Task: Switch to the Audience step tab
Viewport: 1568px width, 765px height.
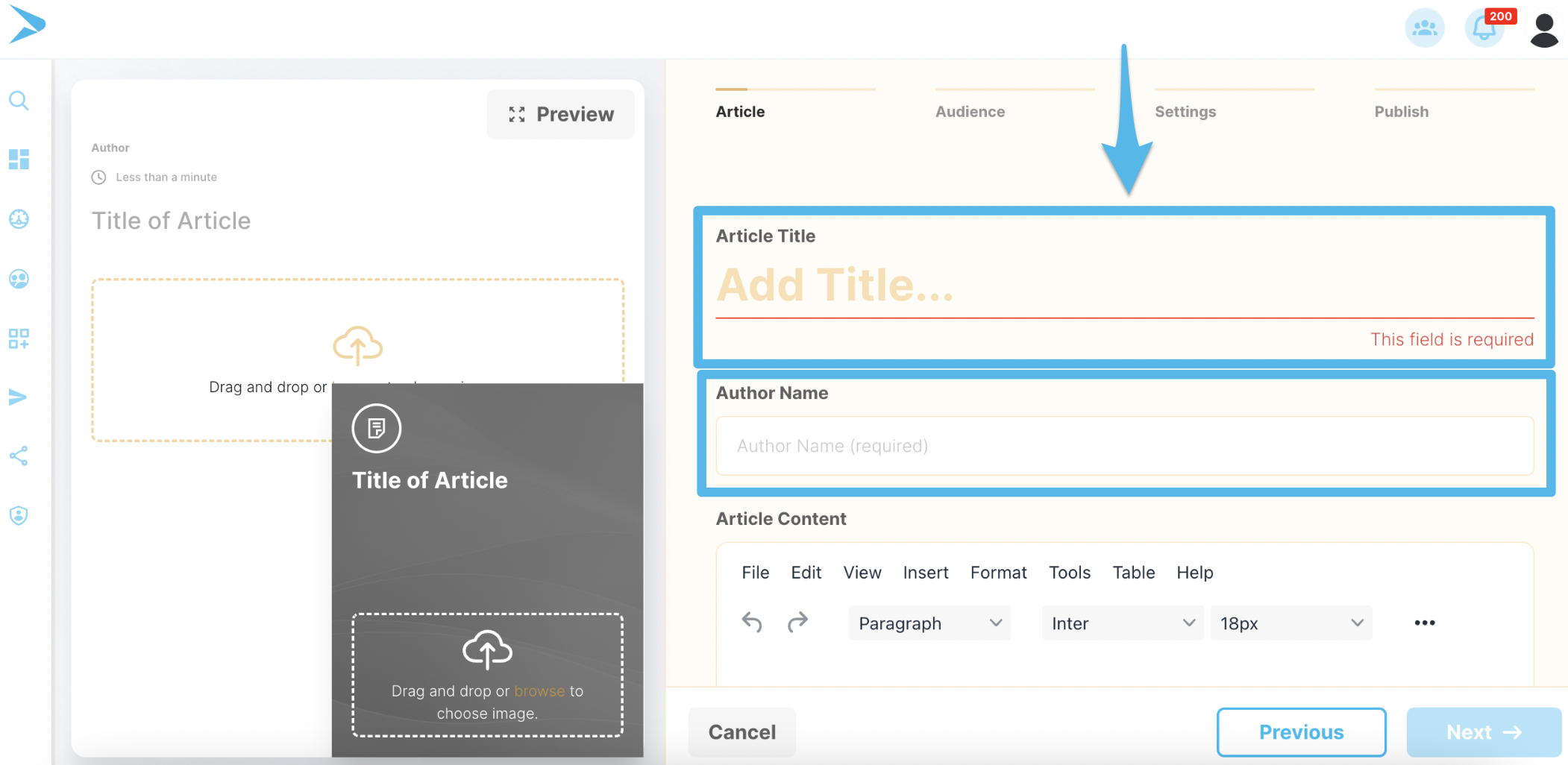Action: coord(970,111)
